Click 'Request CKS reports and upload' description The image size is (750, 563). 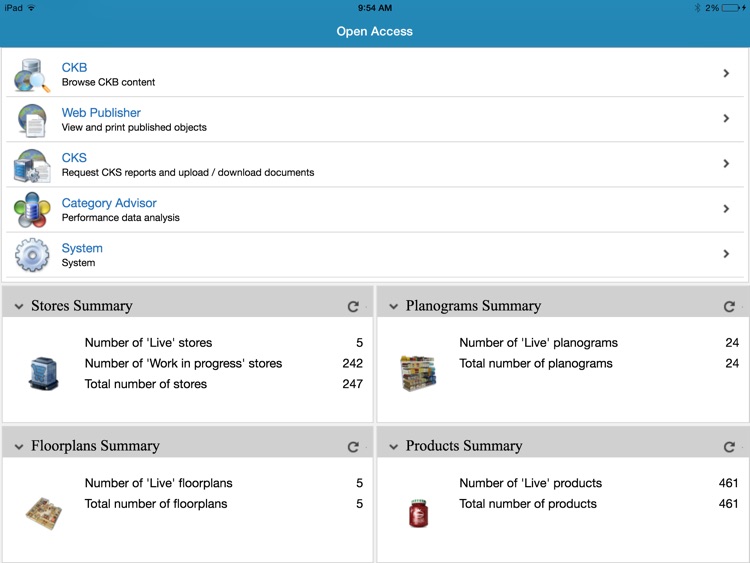click(x=188, y=172)
